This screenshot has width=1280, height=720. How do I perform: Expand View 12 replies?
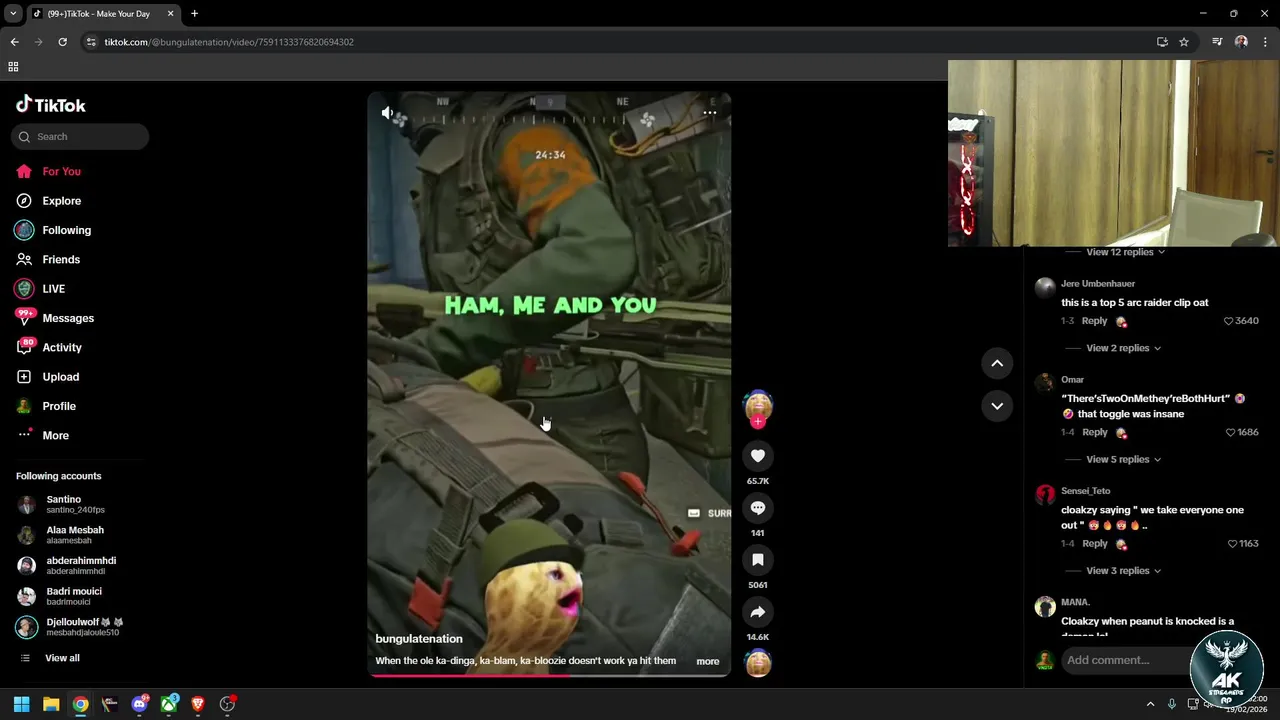coord(1125,252)
